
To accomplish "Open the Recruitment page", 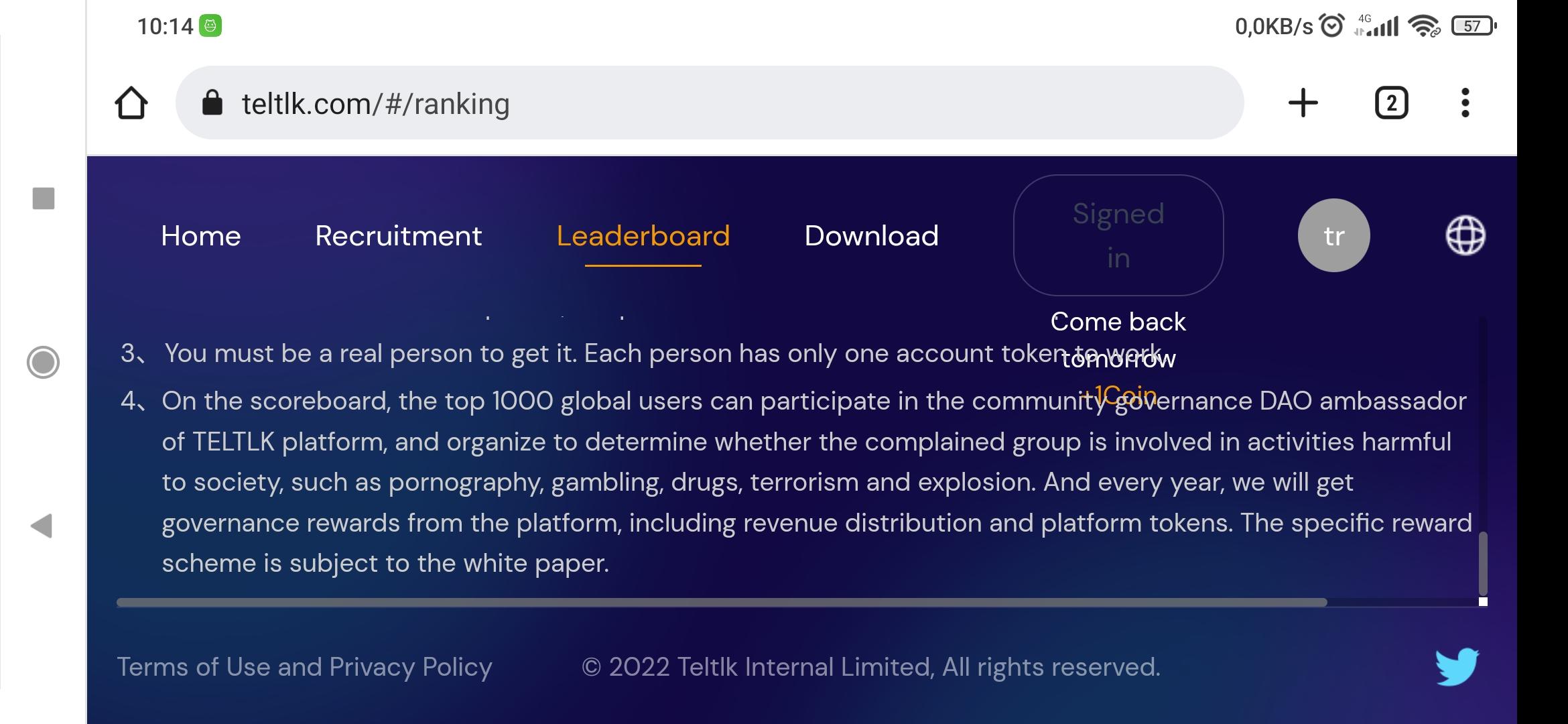I will pos(398,236).
